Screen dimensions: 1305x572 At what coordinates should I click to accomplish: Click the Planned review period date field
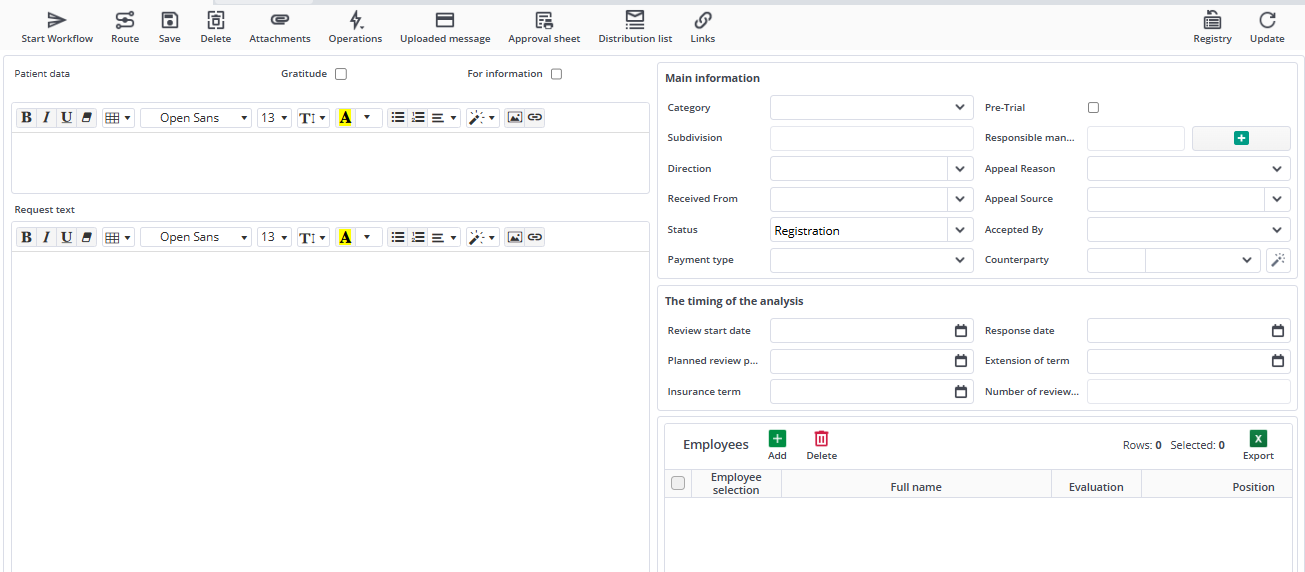(x=871, y=361)
